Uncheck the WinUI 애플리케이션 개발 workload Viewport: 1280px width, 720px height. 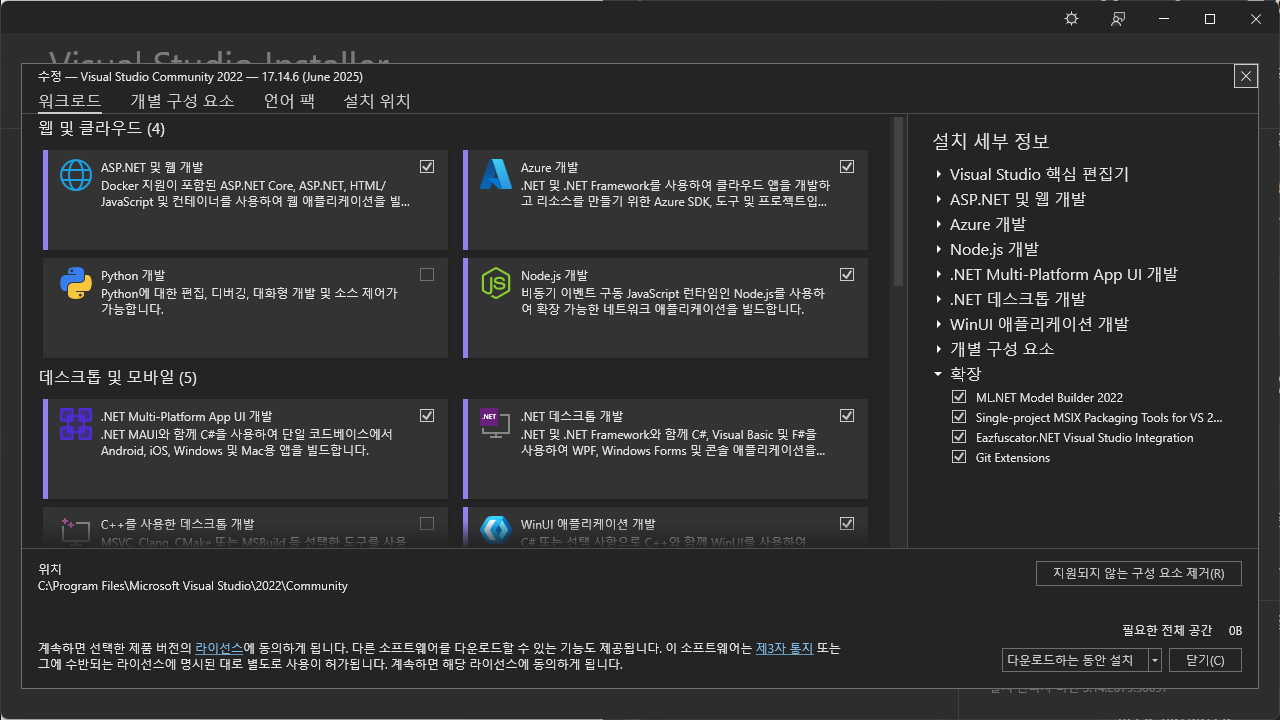tap(847, 523)
